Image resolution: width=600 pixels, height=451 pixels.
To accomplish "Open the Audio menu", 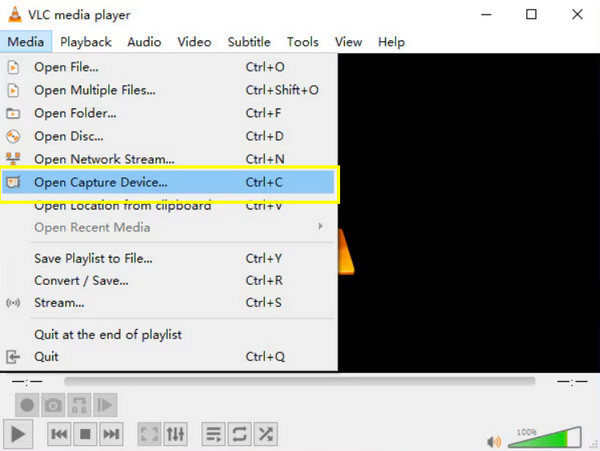I will tap(144, 42).
